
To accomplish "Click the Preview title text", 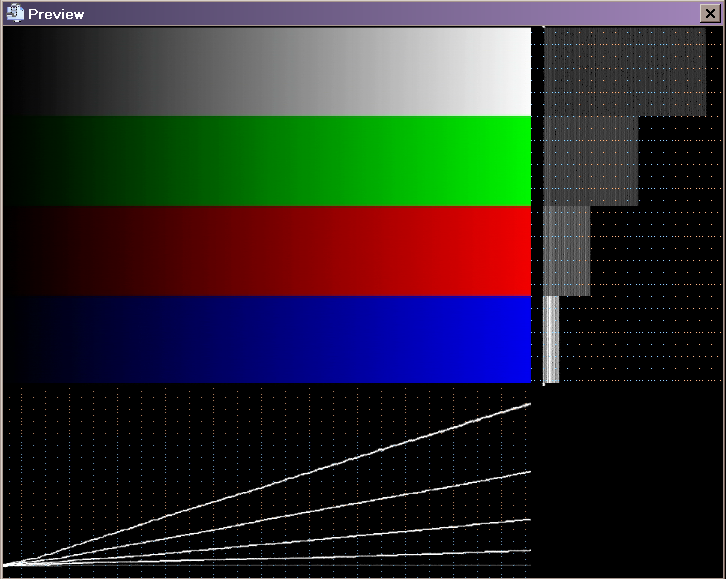I will click(x=56, y=14).
